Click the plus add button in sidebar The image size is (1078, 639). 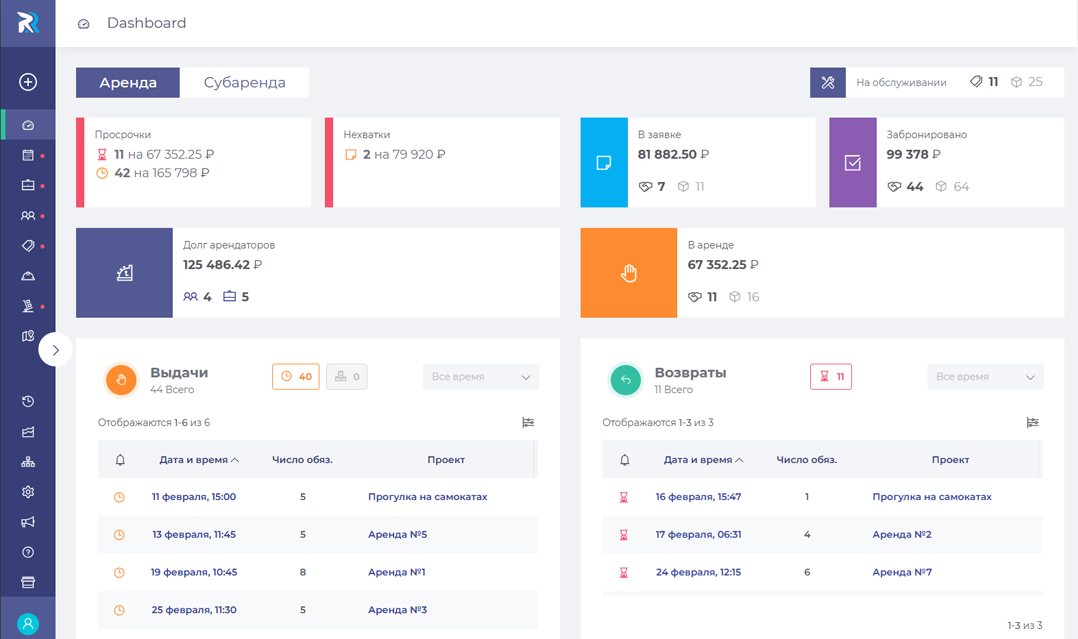(x=28, y=82)
